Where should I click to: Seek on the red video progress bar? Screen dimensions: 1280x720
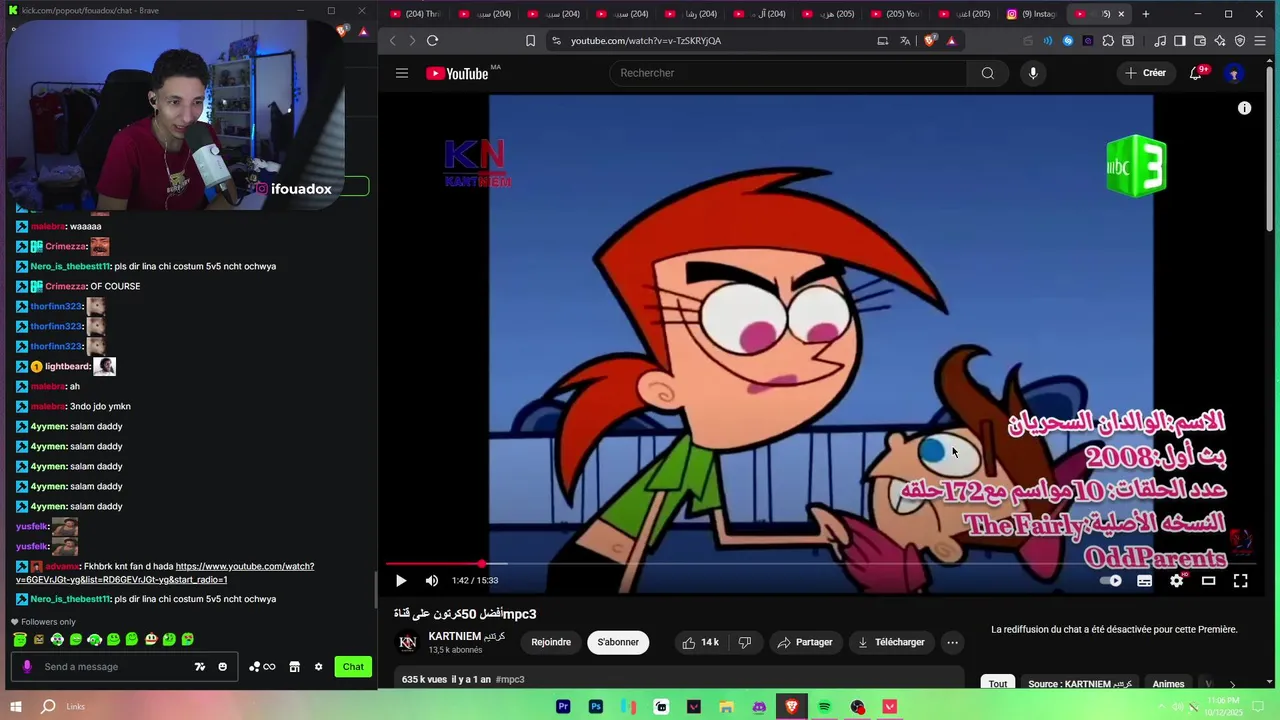coord(820,564)
